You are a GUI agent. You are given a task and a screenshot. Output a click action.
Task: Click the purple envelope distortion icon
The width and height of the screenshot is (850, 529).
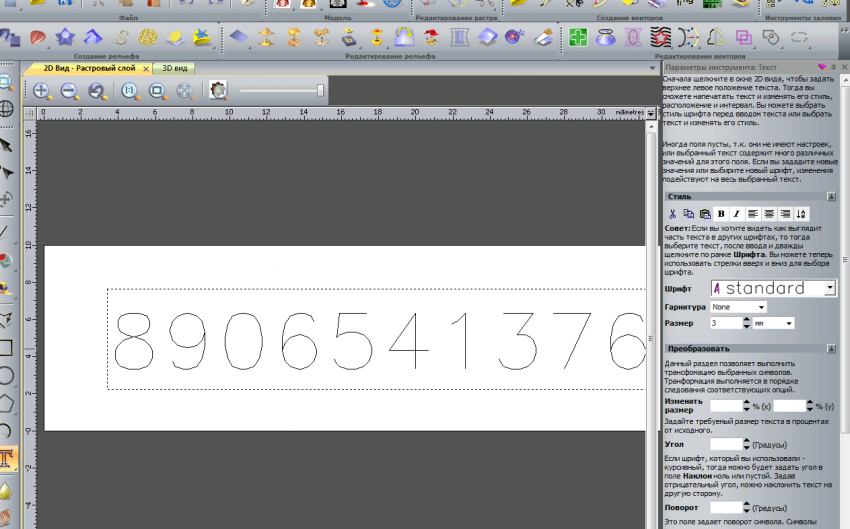[633, 37]
